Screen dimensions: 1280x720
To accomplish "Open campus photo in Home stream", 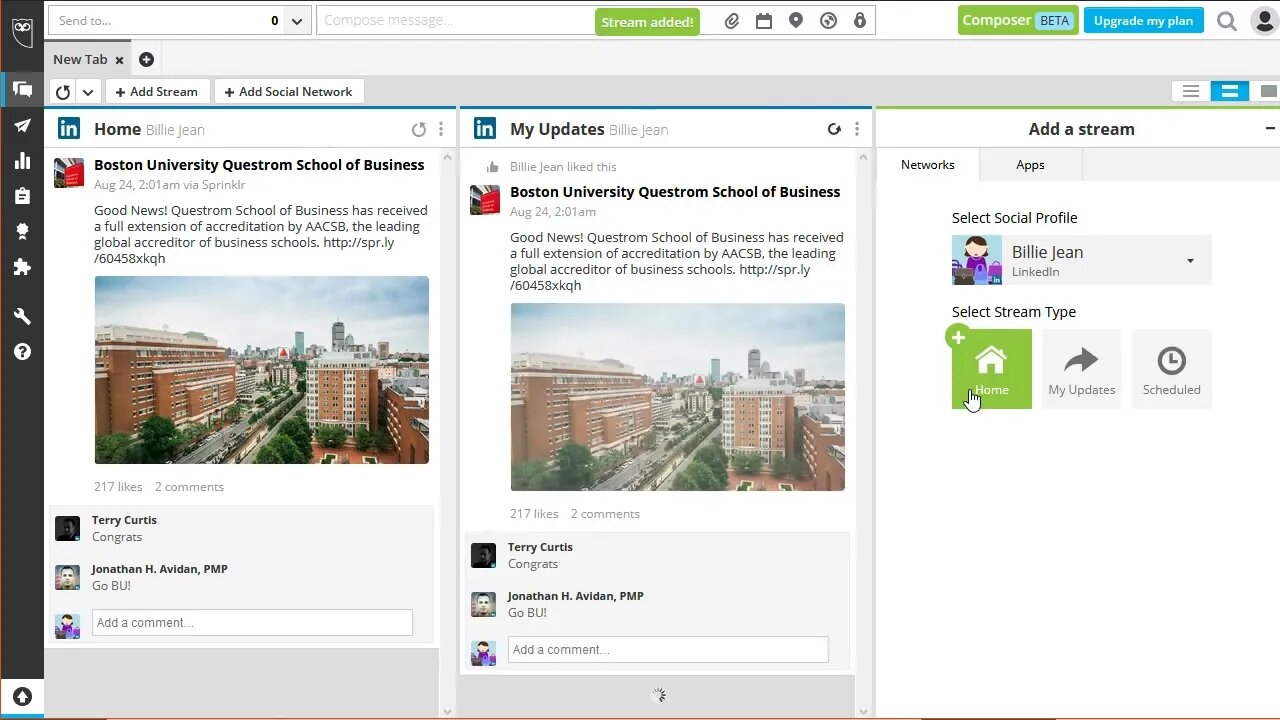I will pos(262,370).
